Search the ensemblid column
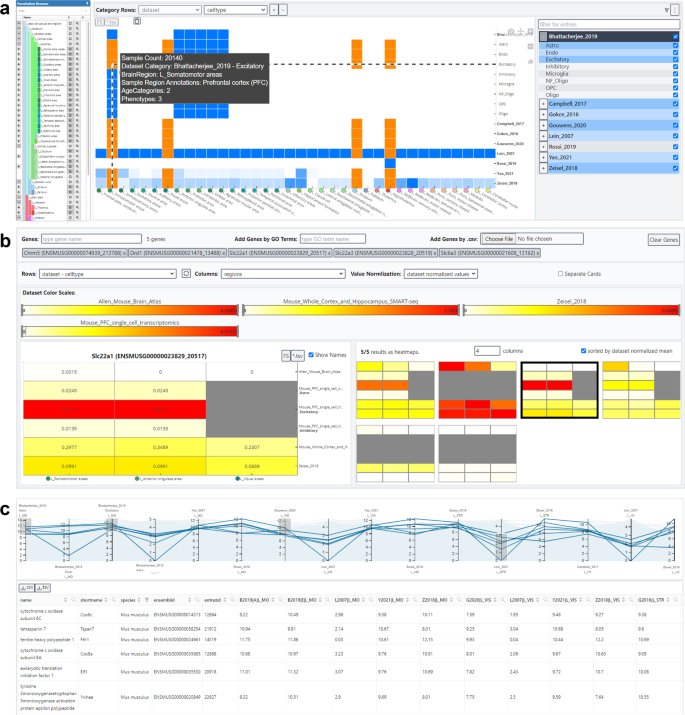Image resolution: width=685 pixels, height=715 pixels. coord(197,600)
